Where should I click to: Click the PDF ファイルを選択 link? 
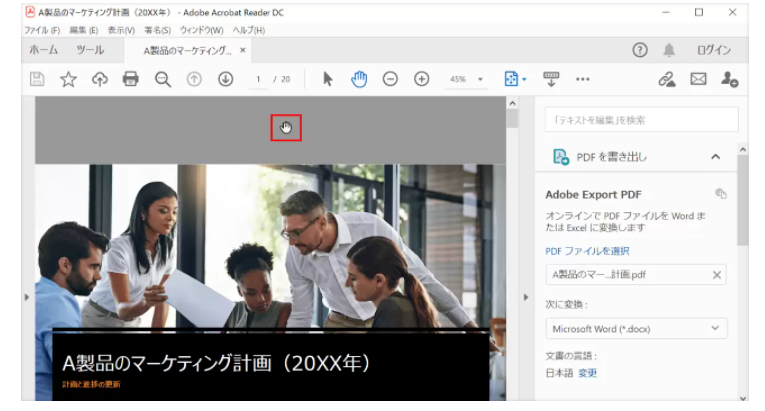point(587,251)
